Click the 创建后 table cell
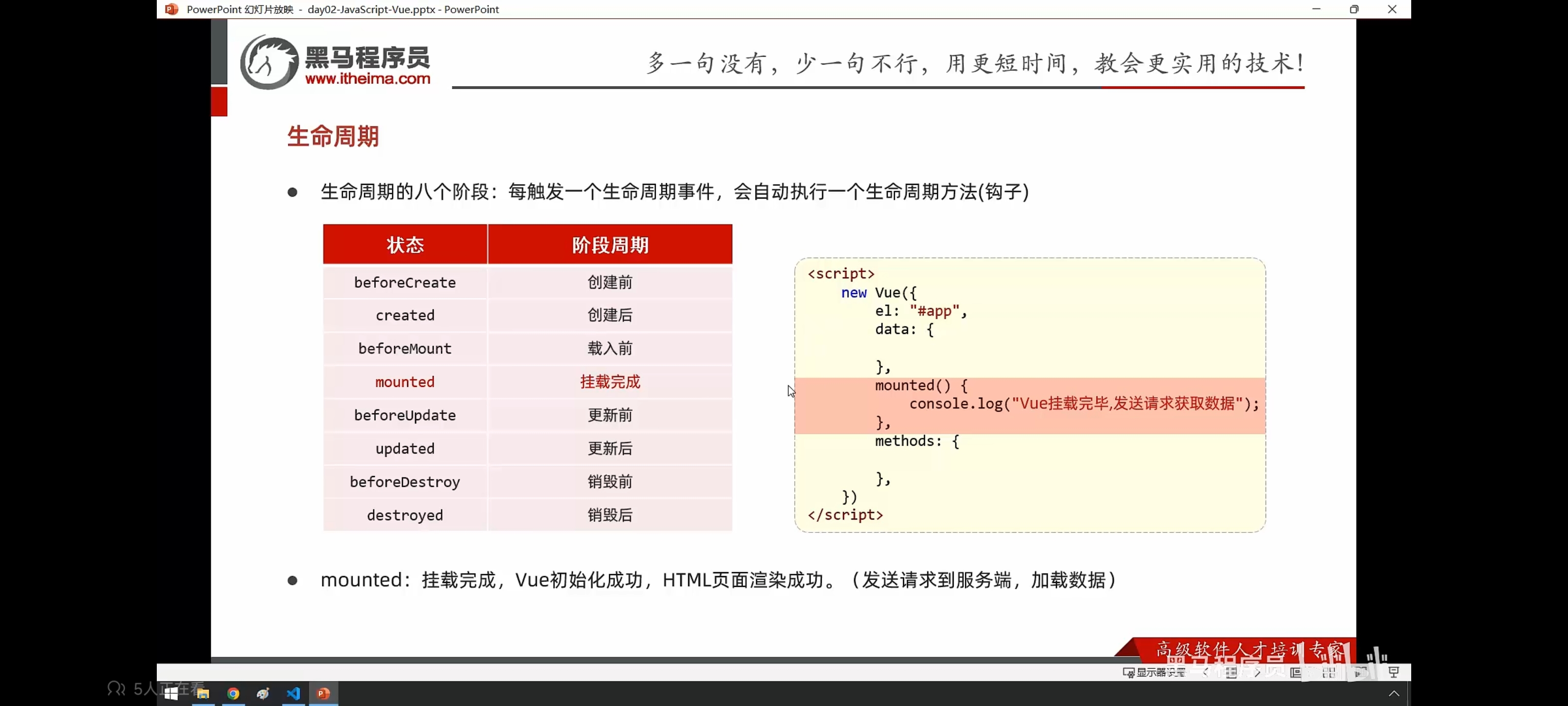 610,315
